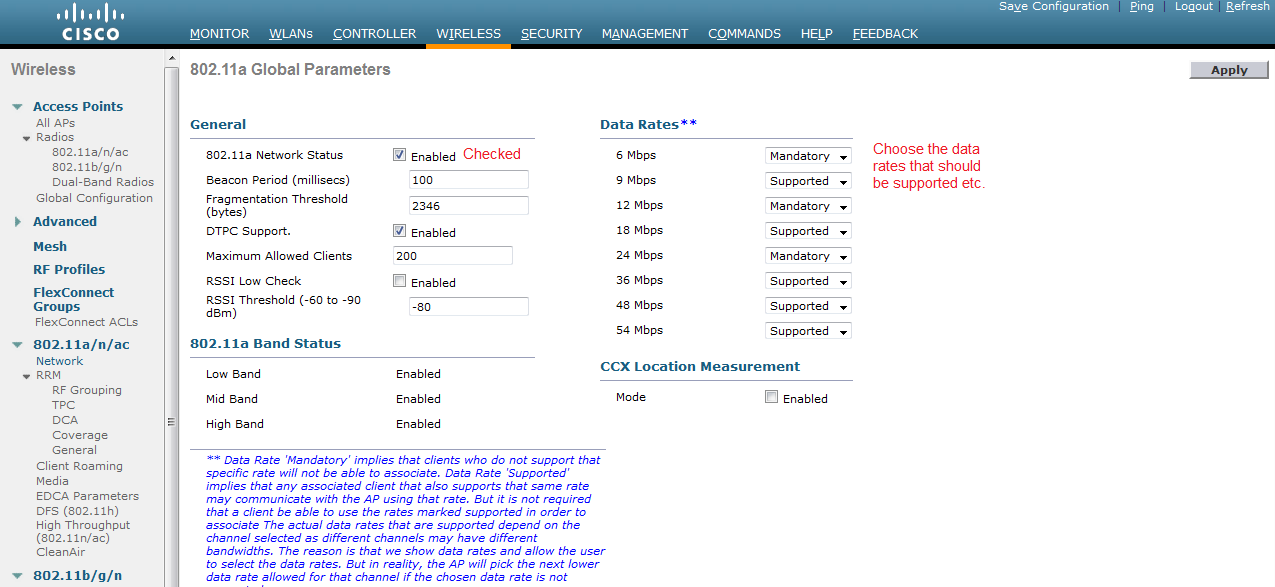Click the Cisco logo icon
Screen dimensions: 1275x587
pos(90,22)
